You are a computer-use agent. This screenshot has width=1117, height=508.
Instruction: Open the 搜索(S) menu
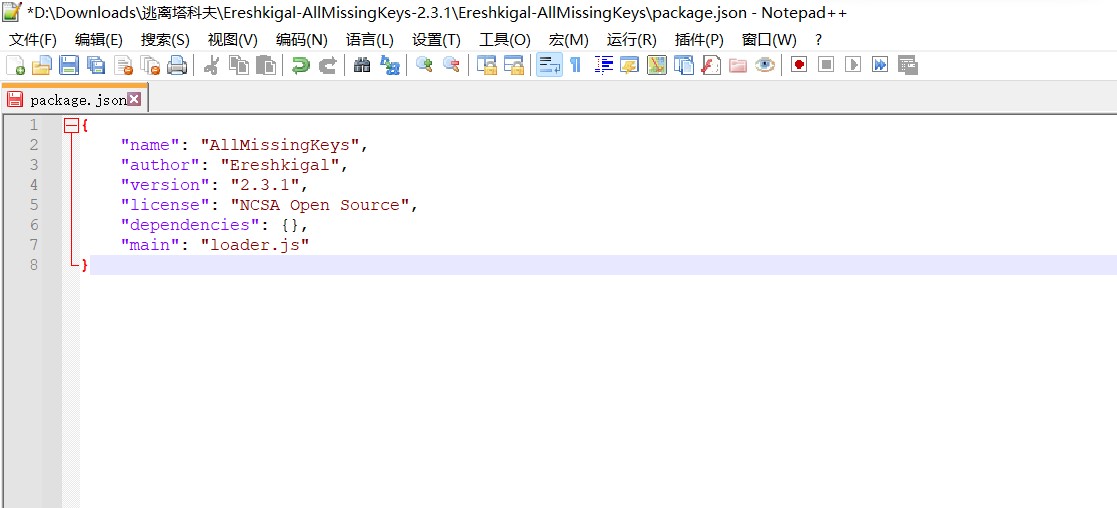coord(165,40)
